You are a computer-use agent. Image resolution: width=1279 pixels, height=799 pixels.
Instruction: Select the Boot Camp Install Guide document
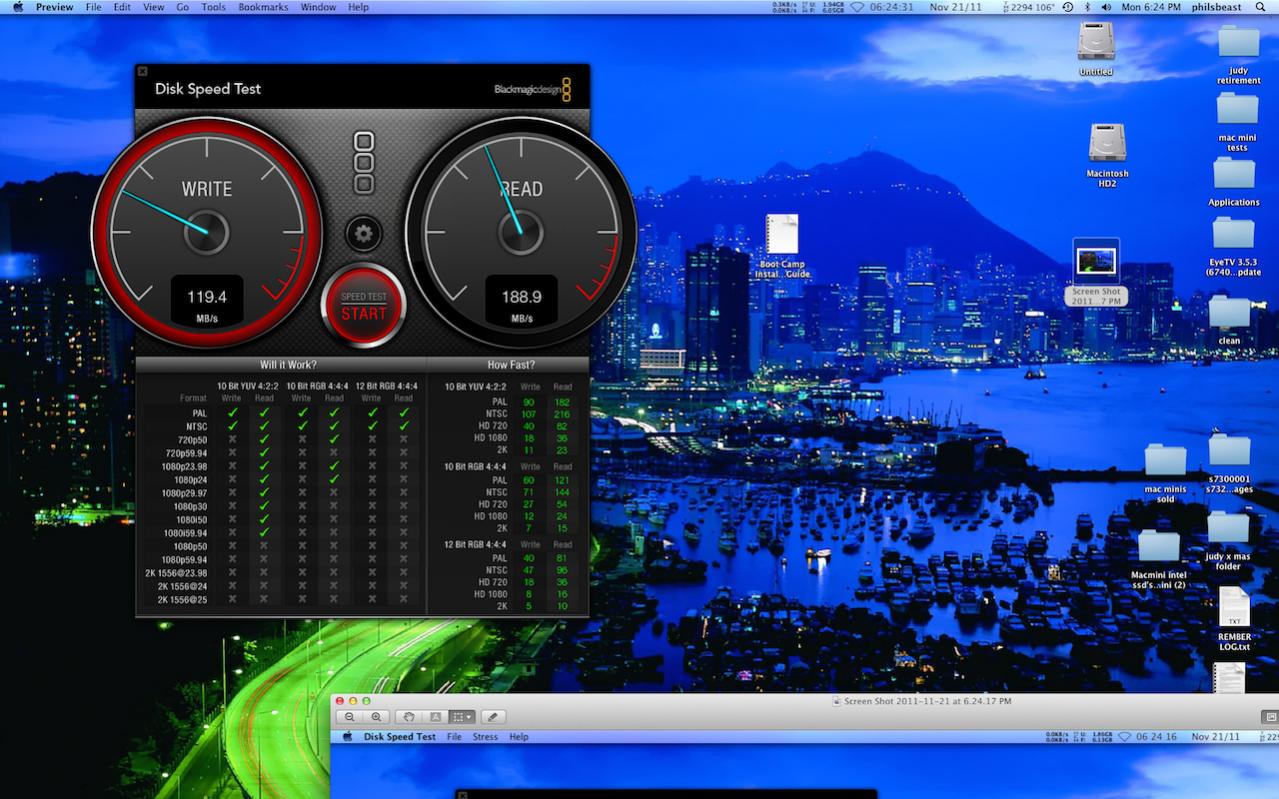point(783,246)
